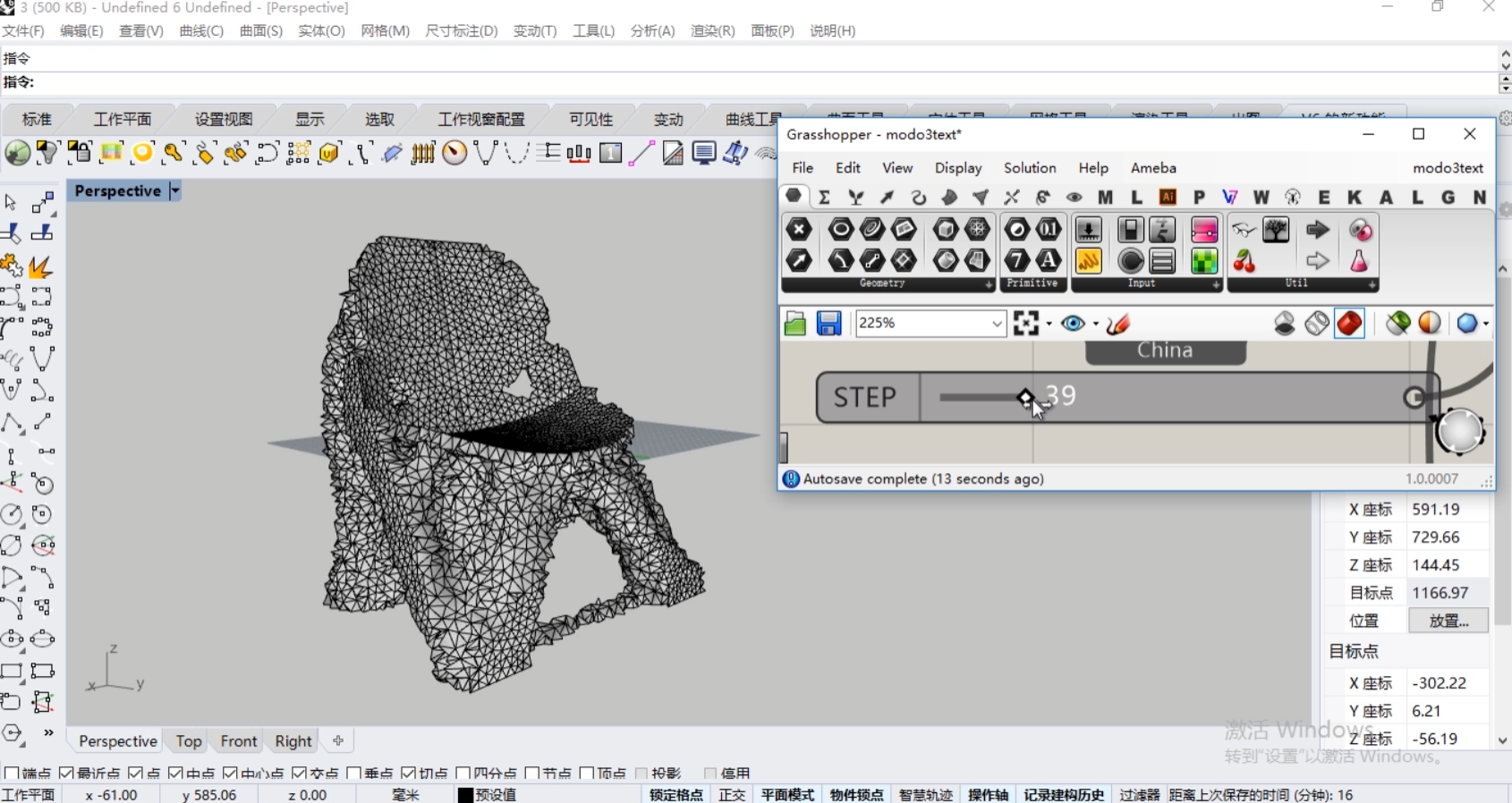Click the Grasshopper sketch pen icon
This screenshot has width=1512, height=803.
click(1118, 323)
